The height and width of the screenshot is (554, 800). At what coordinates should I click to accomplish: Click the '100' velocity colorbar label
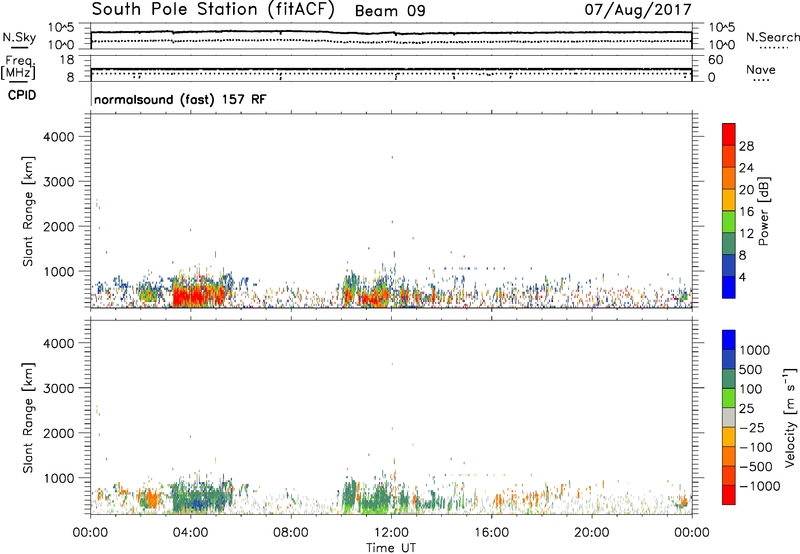tap(753, 389)
